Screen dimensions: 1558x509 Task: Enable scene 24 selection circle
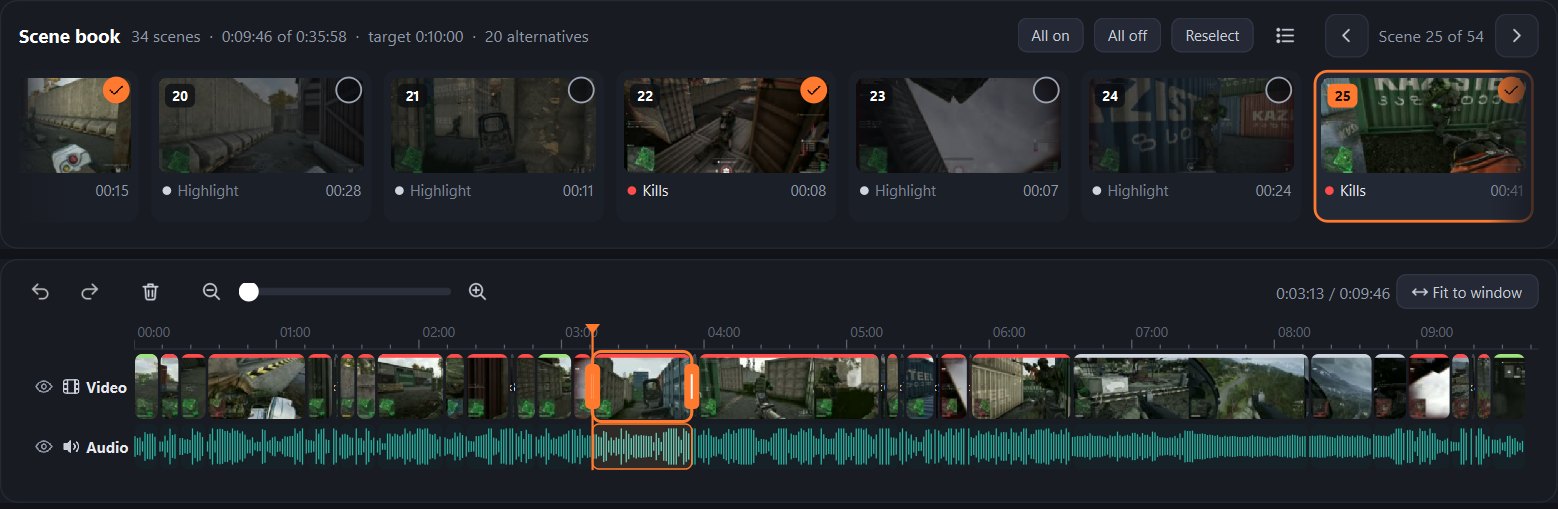pos(1279,90)
